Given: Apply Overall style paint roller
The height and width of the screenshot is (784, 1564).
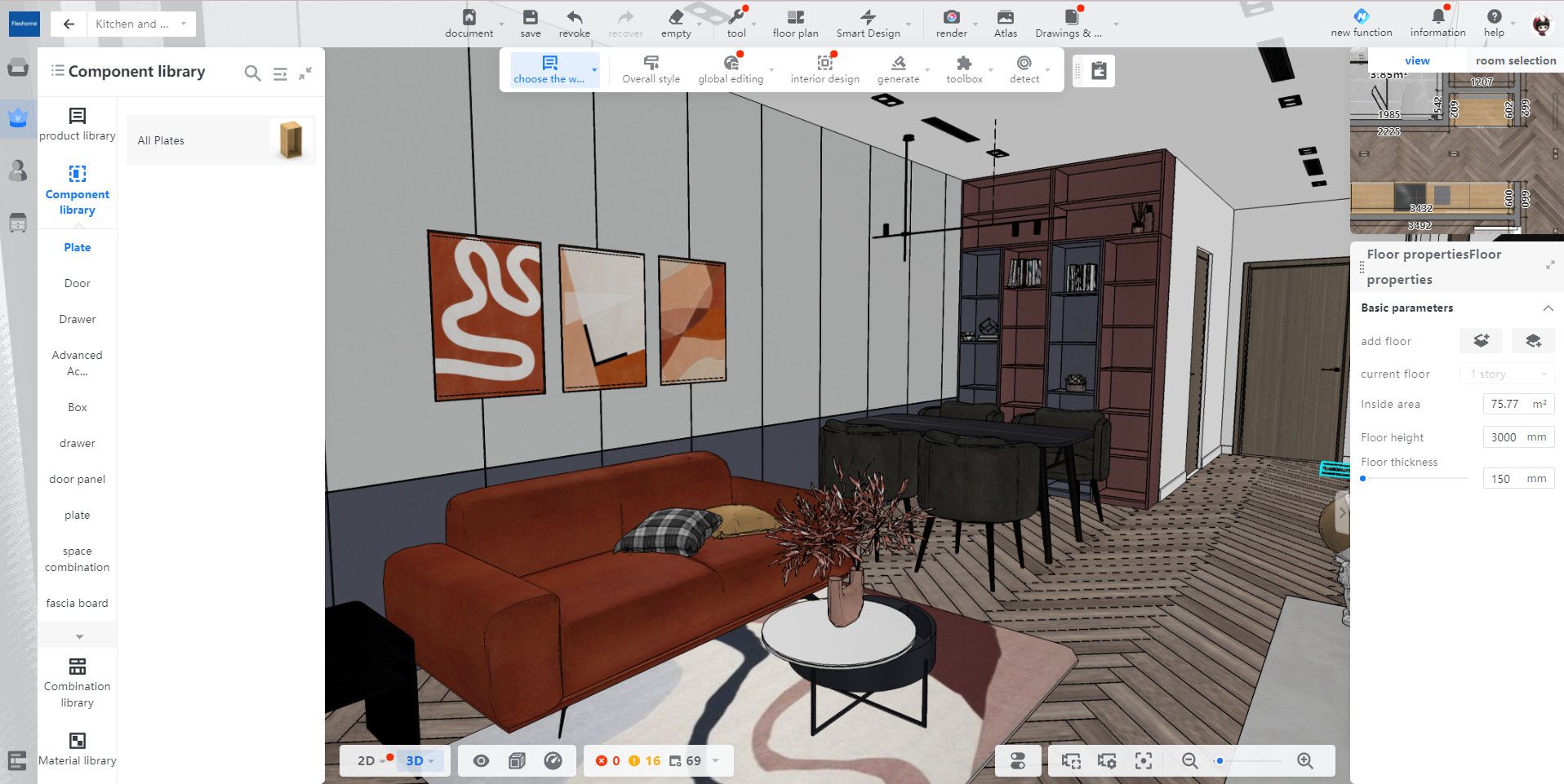Looking at the screenshot, I should (651, 63).
